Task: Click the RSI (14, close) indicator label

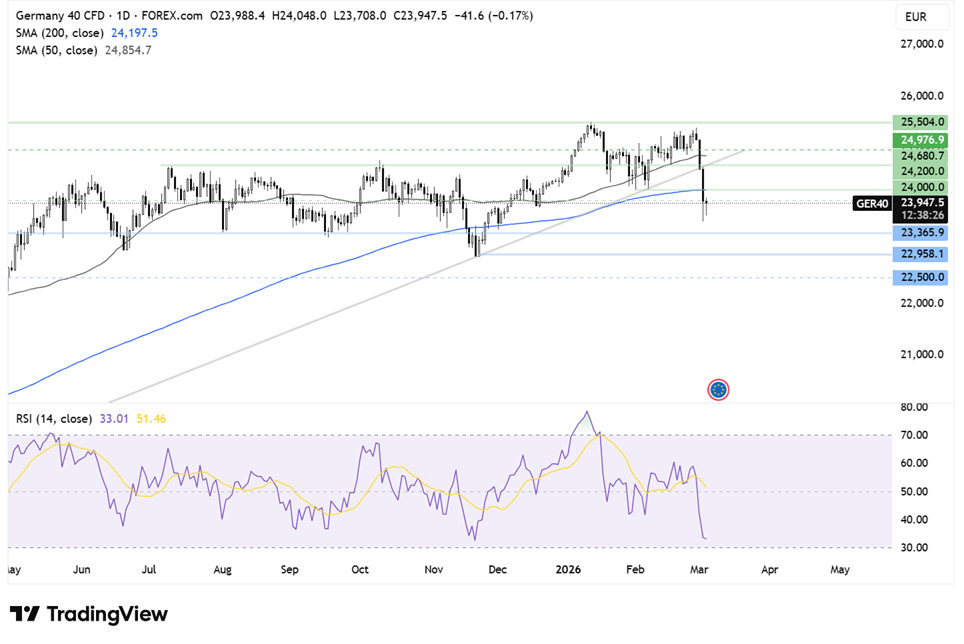Action: point(53,418)
